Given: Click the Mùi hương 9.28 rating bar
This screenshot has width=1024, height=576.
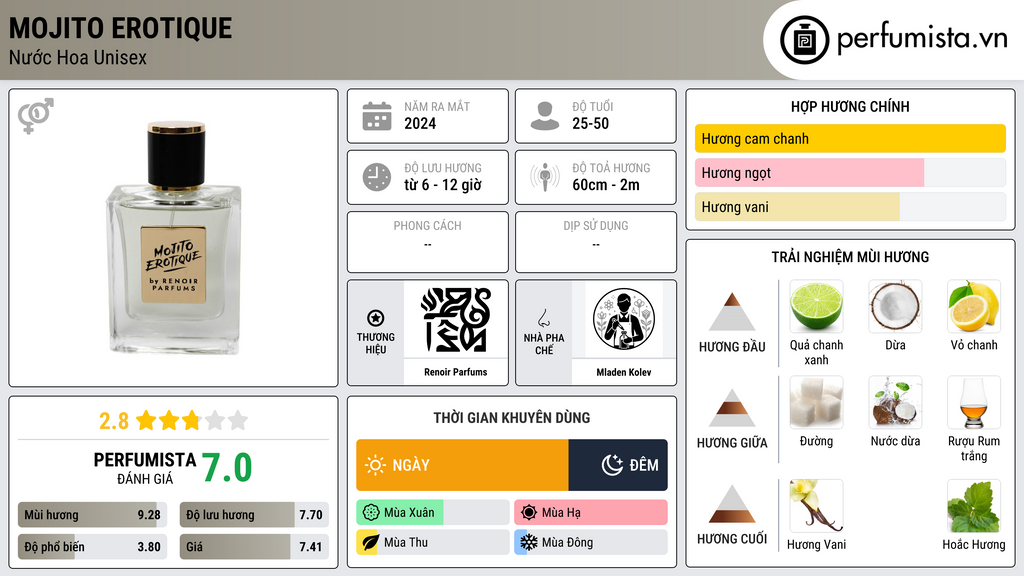Looking at the screenshot, I should point(93,515).
